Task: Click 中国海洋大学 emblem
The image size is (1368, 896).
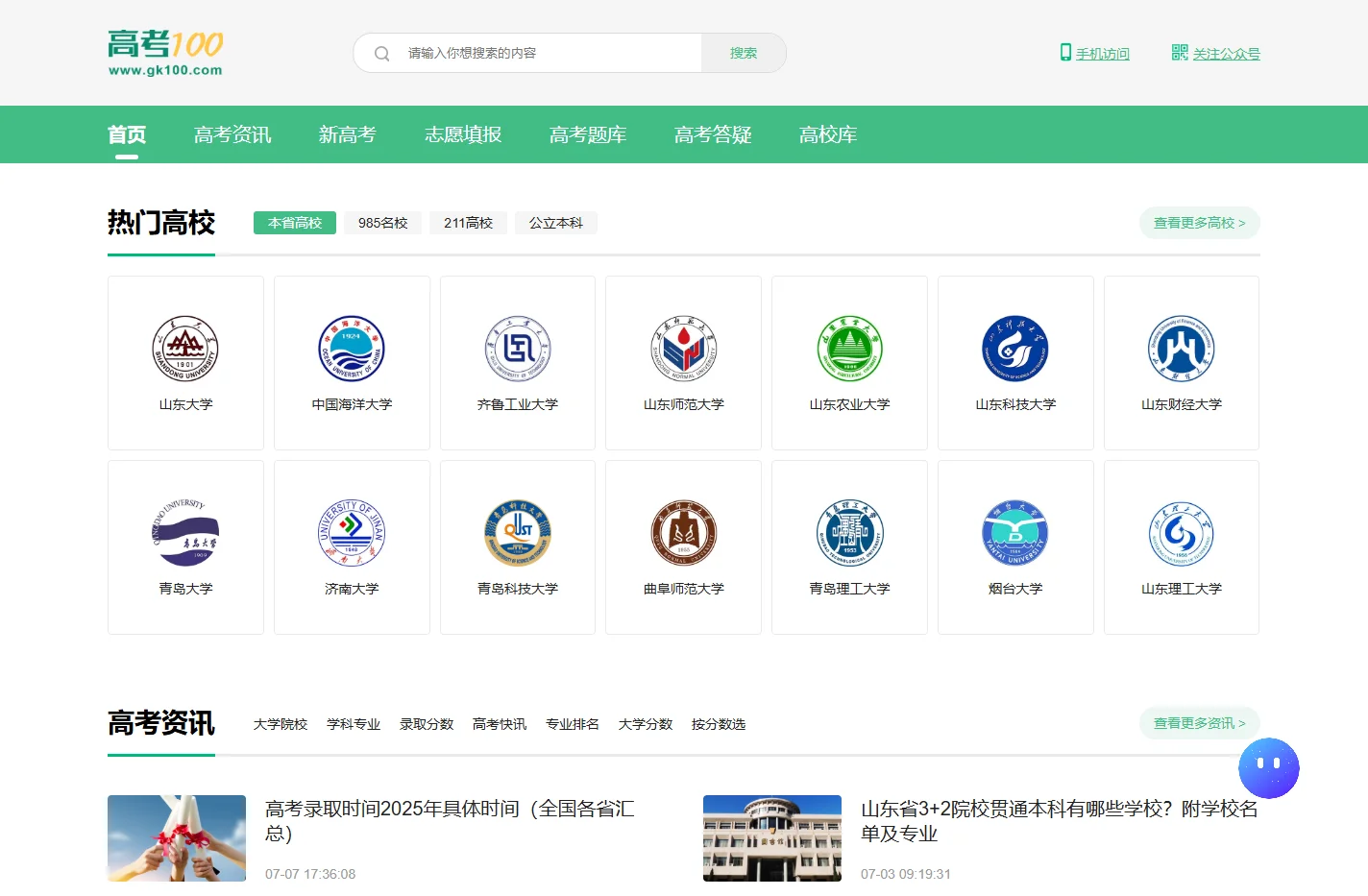Action: (x=352, y=350)
